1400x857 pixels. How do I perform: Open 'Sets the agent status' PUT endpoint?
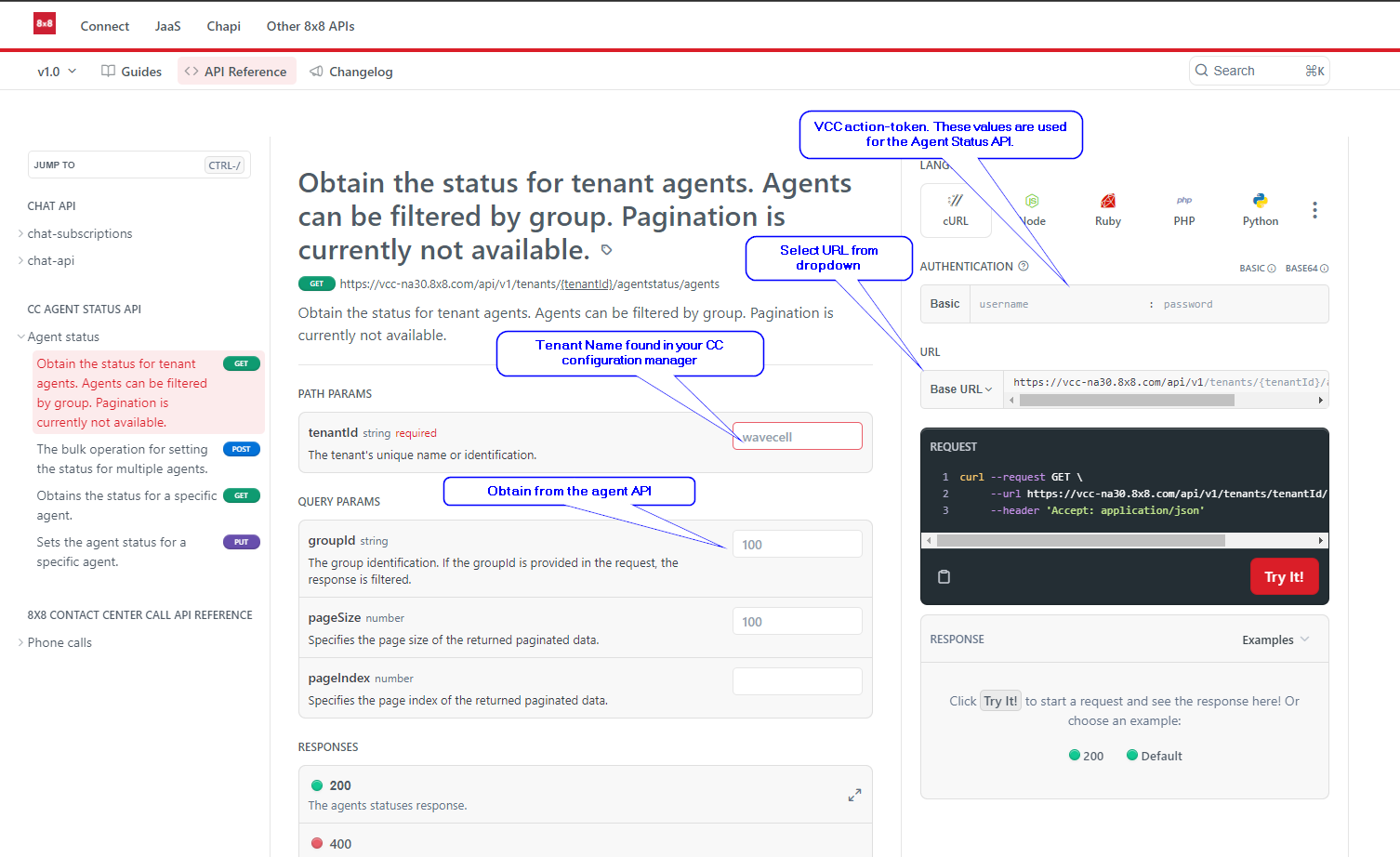148,552
